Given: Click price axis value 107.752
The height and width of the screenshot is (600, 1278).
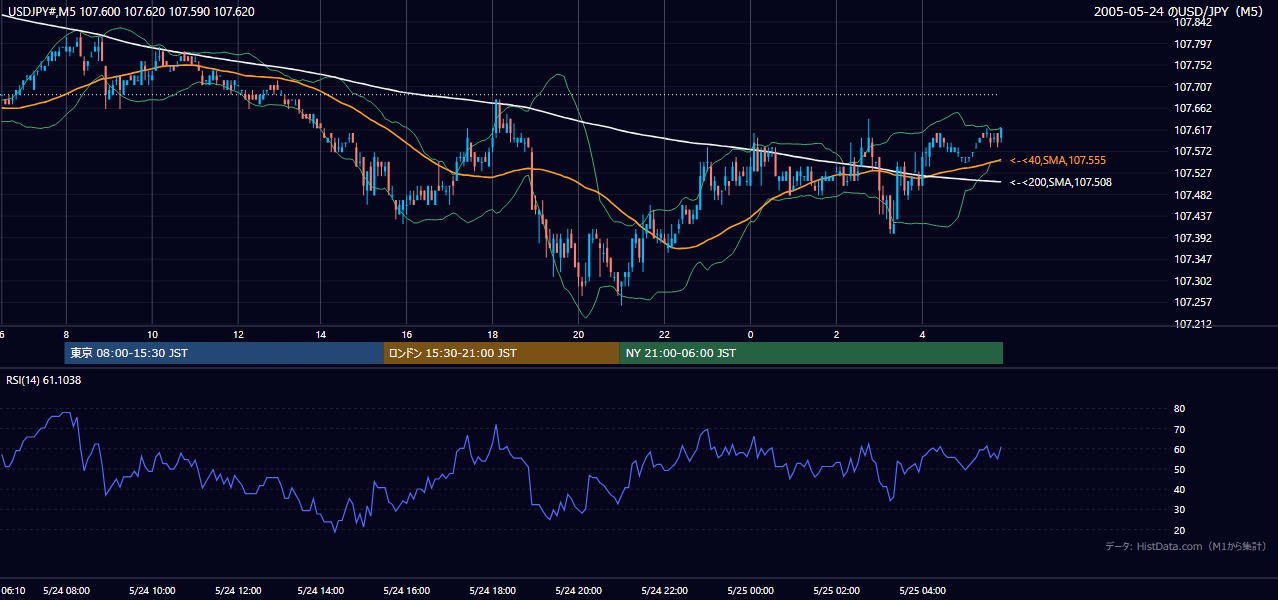Looking at the screenshot, I should click(x=1192, y=65).
